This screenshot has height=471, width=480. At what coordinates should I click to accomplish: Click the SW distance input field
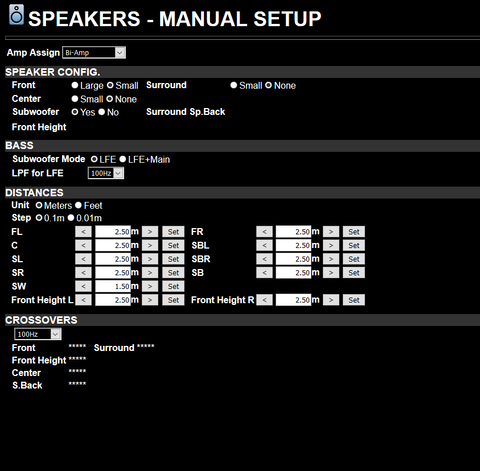click(113, 286)
